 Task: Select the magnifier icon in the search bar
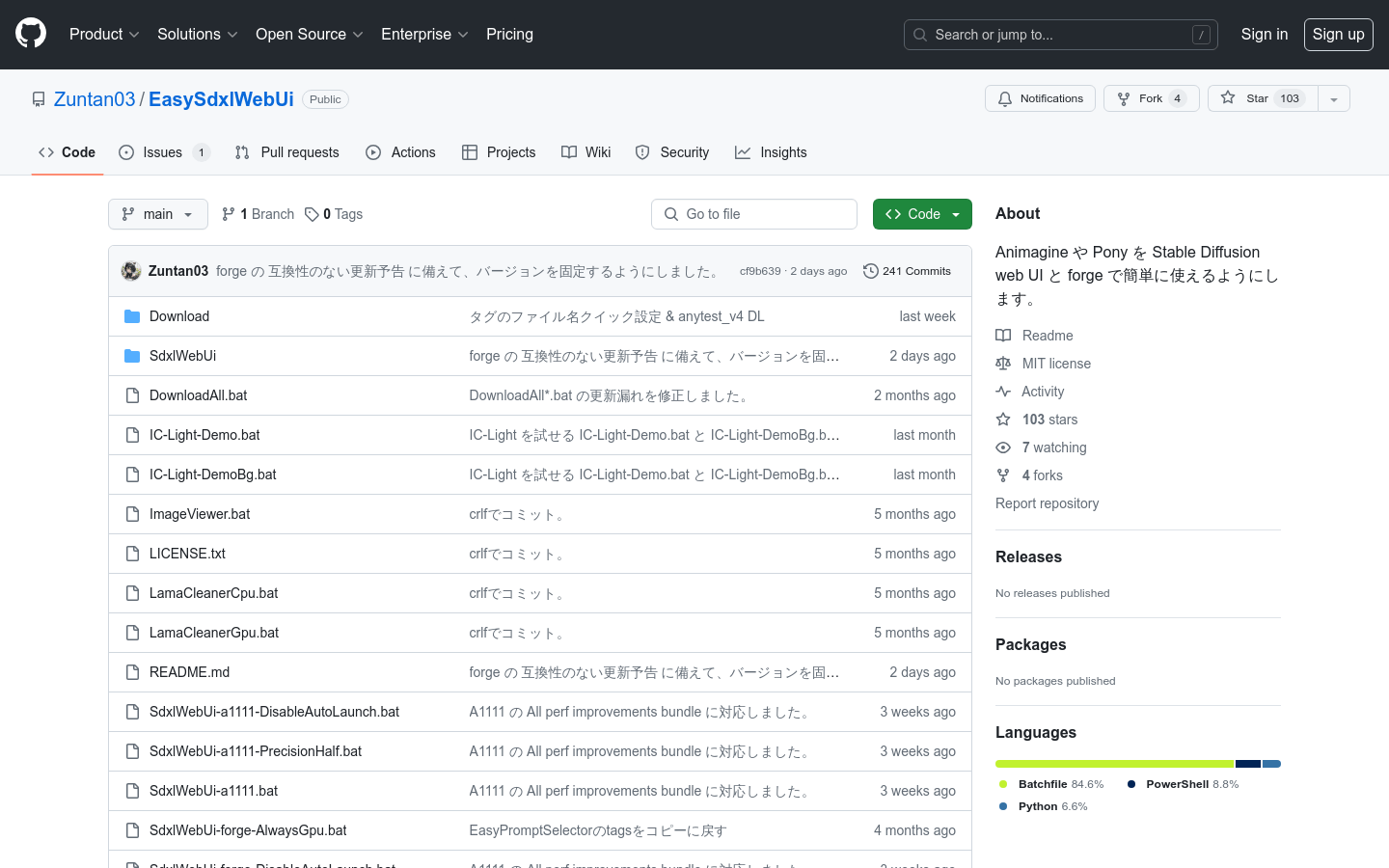(920, 35)
